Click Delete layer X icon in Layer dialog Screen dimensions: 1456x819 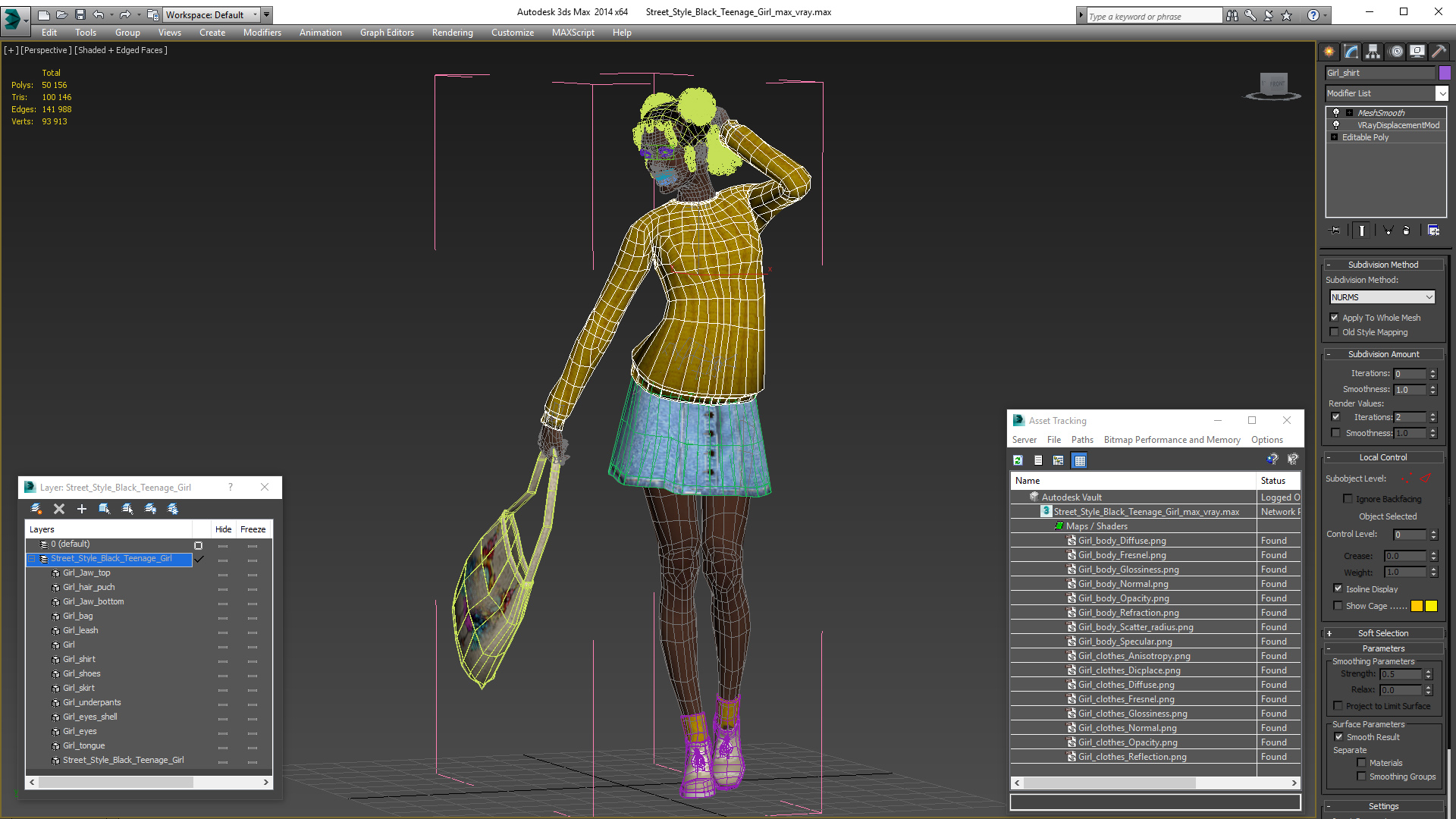59,509
